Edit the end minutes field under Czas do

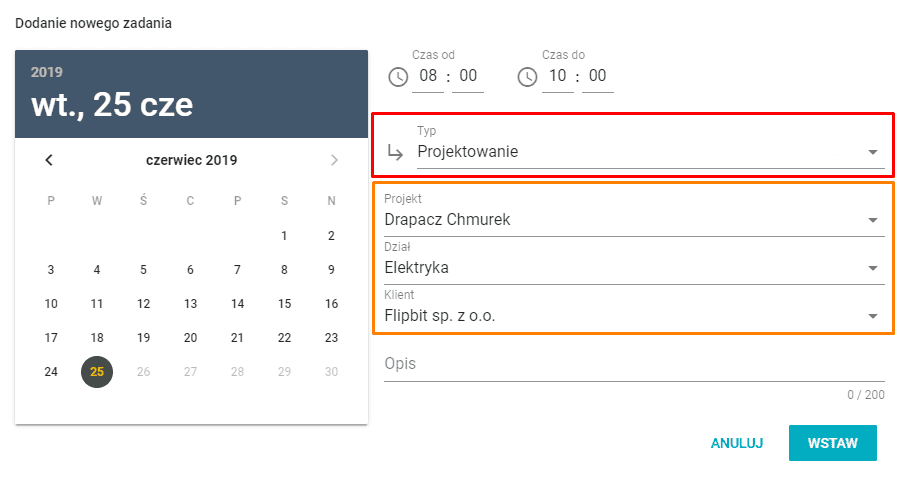click(598, 77)
